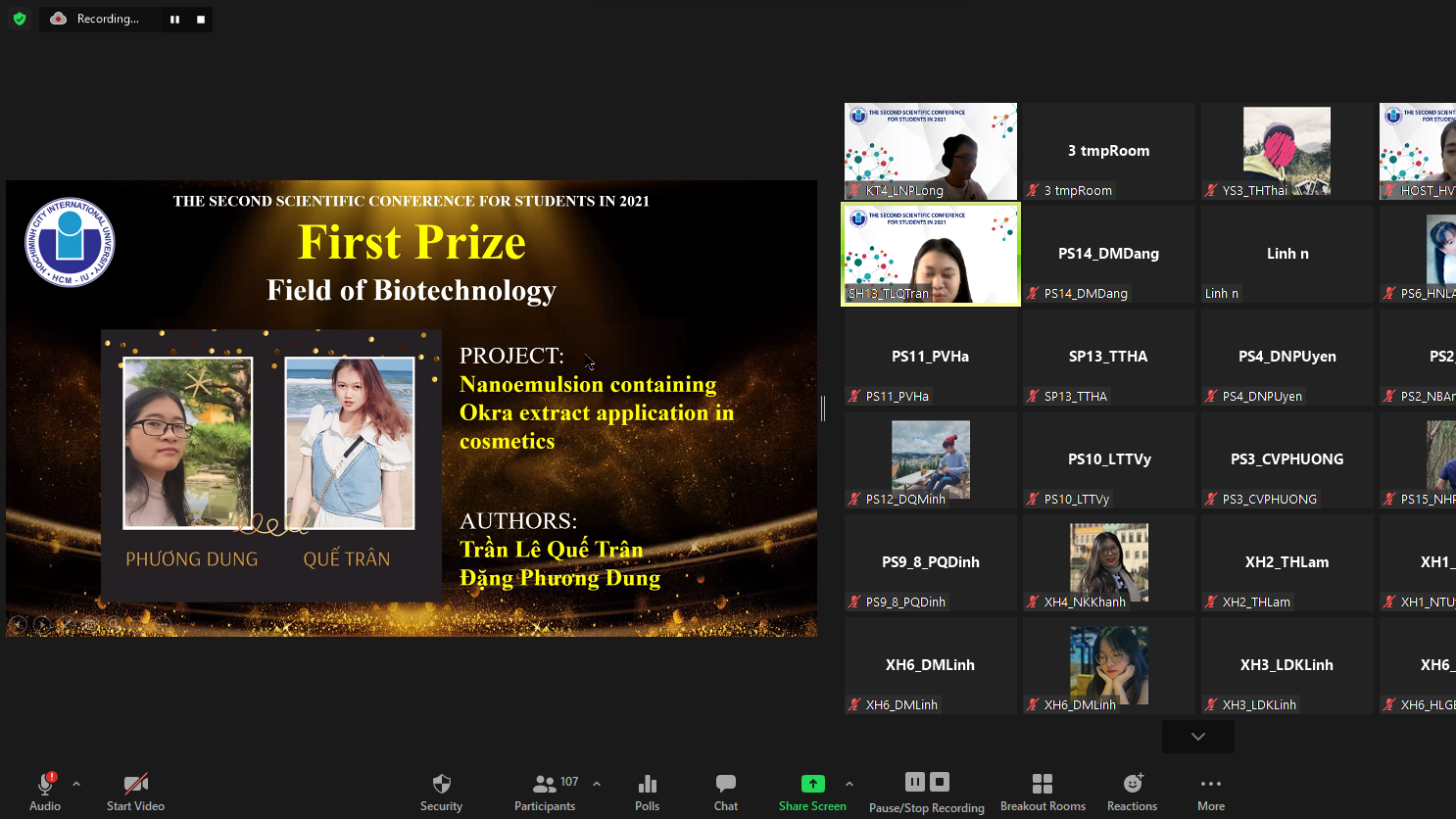The height and width of the screenshot is (819, 1456).
Task: Open the Reactions menu
Action: coord(1132,792)
